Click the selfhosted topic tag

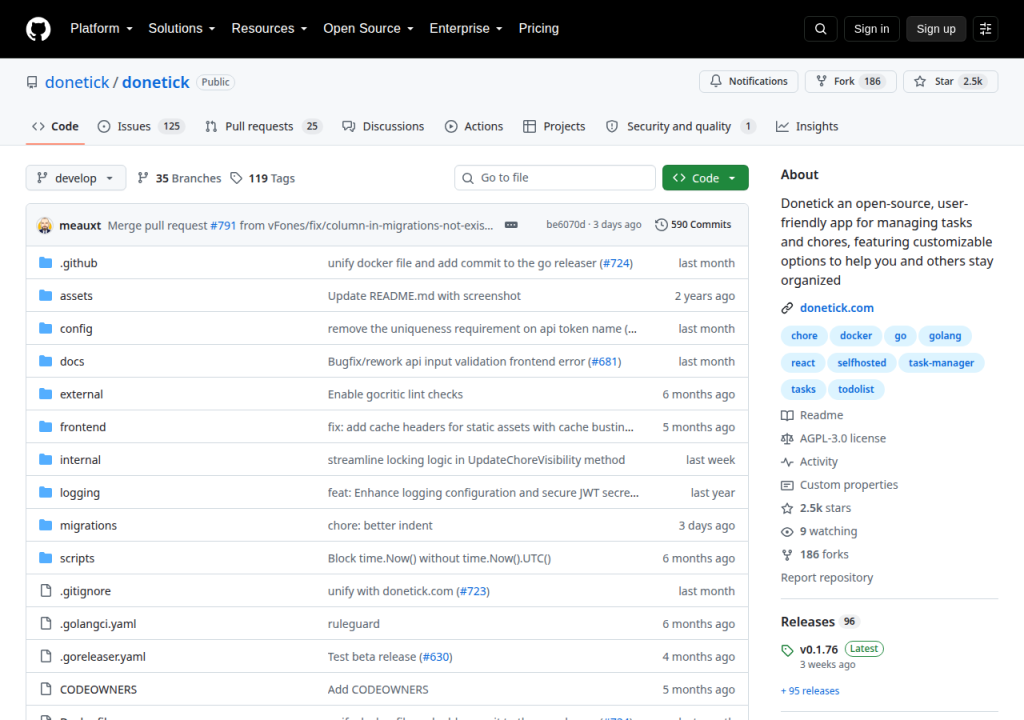[861, 363]
